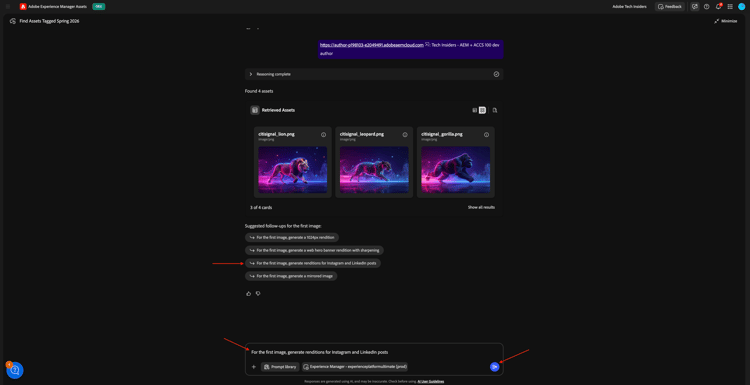Open the hamburger menu in the top-left corner

point(8,7)
